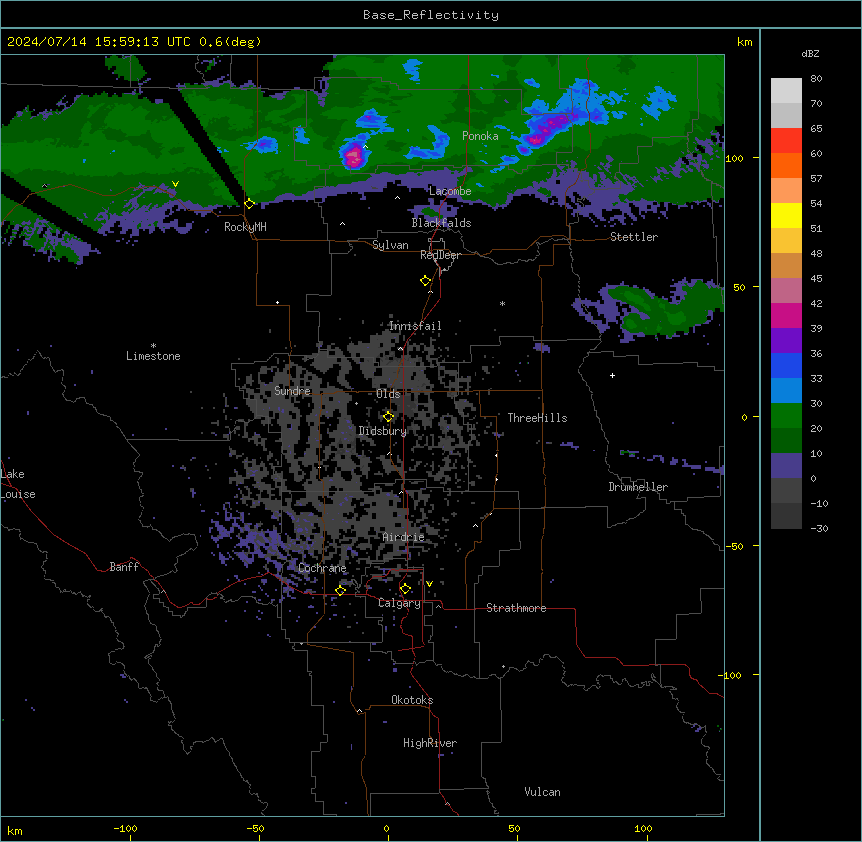Select the yellow diamond marker south of RedDeer
The width and height of the screenshot is (862, 842).
tap(425, 281)
